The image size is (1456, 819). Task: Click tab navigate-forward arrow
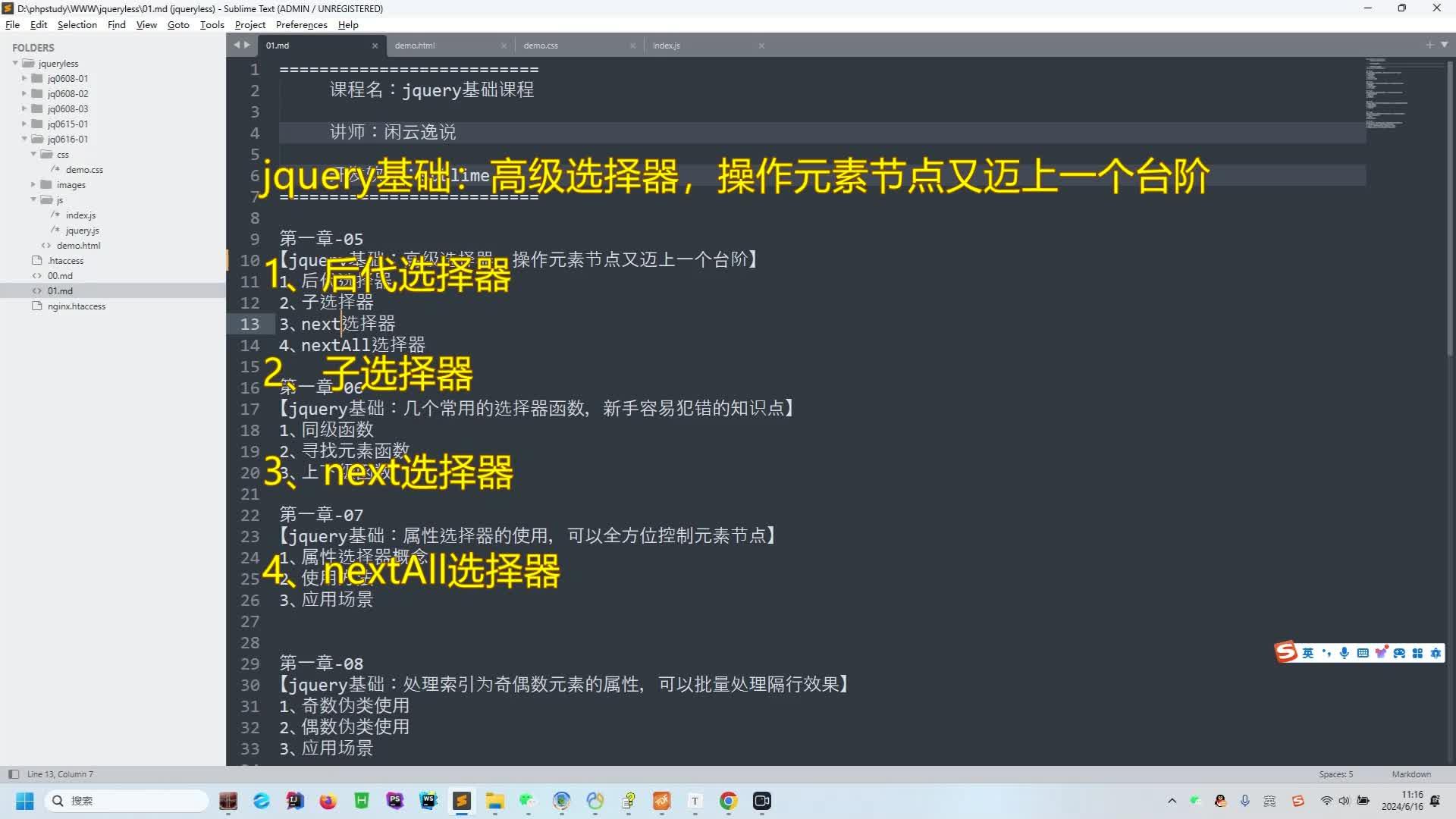[x=247, y=45]
